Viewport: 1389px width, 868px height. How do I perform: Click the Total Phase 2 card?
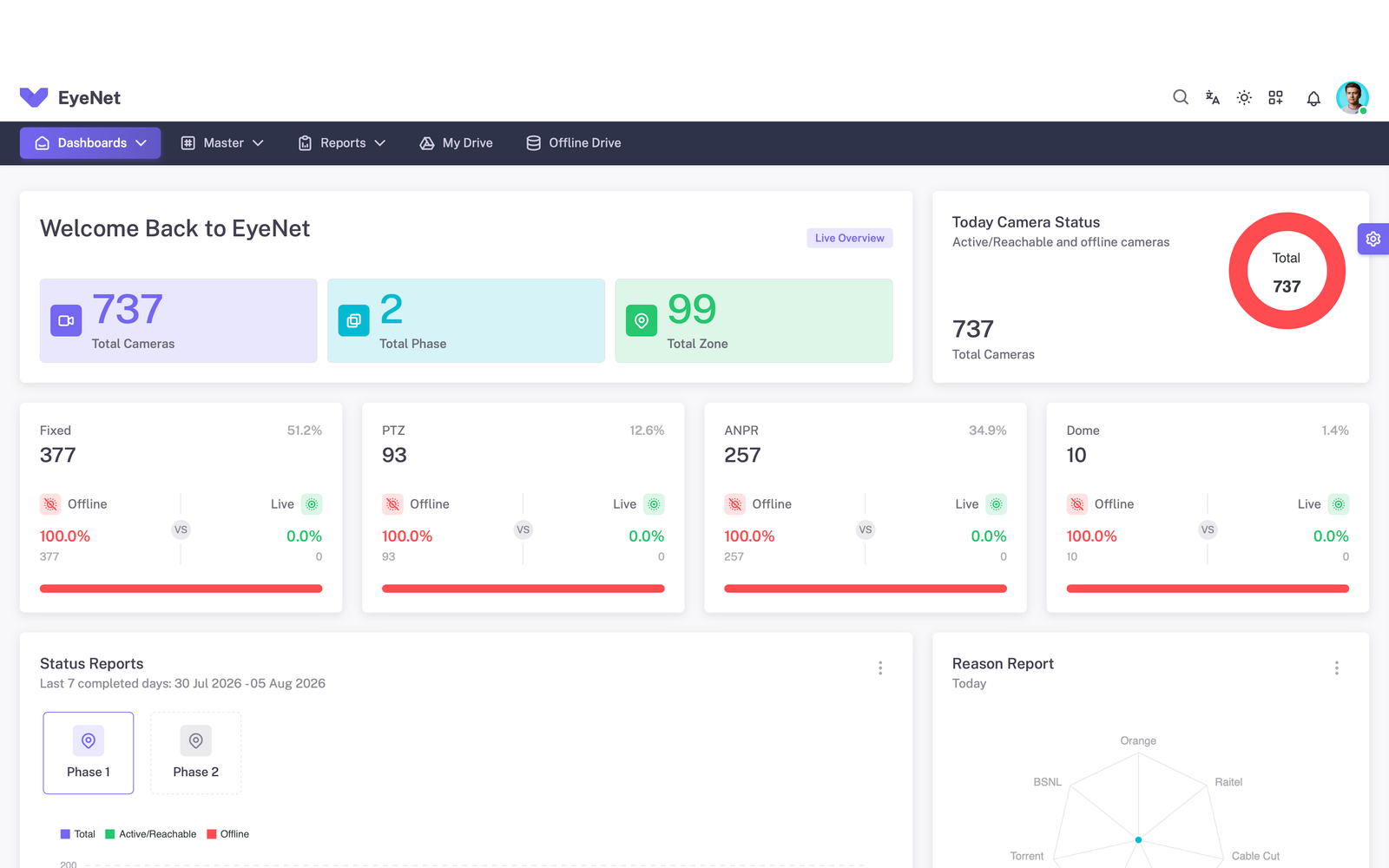click(466, 320)
